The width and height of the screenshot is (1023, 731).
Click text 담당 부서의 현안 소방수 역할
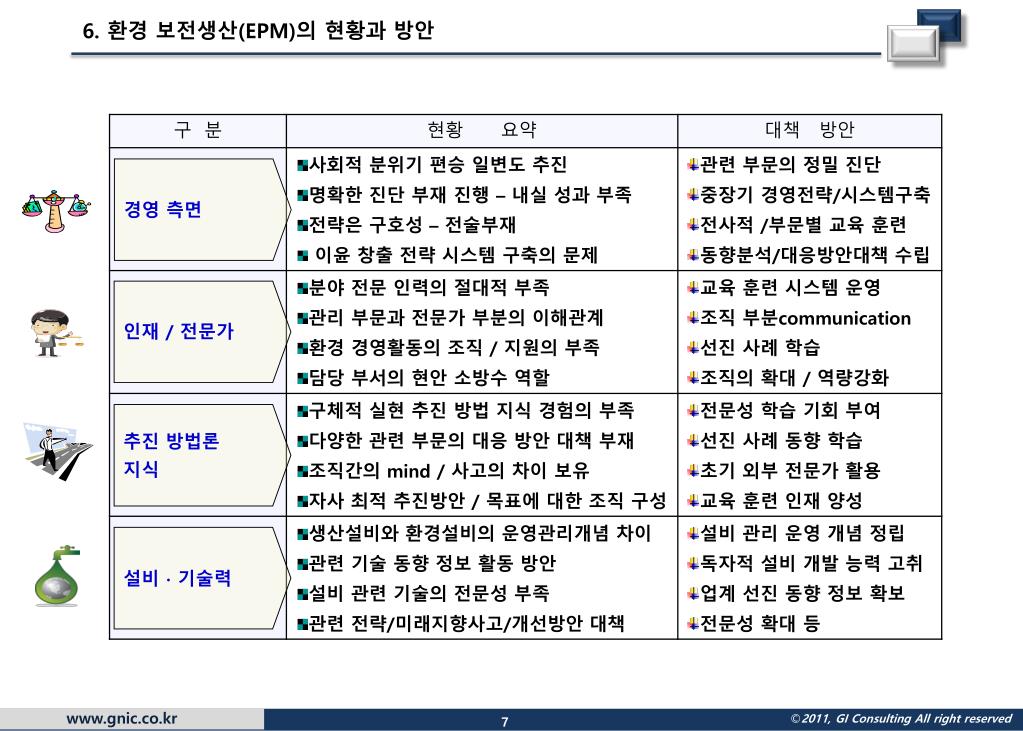[429, 377]
